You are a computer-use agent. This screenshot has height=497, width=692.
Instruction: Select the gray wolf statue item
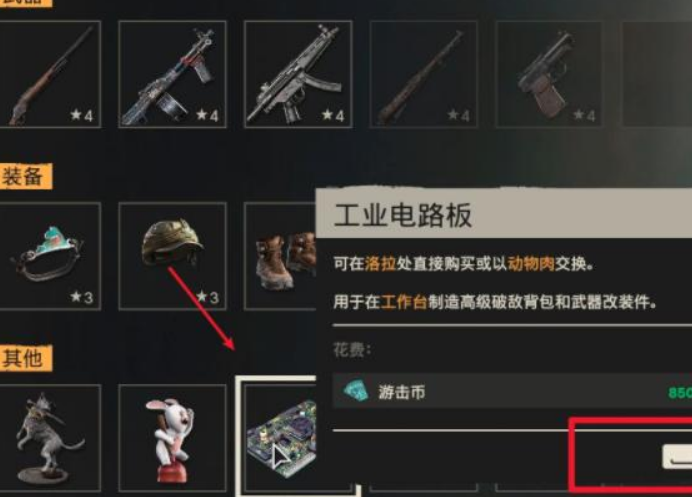coord(50,438)
